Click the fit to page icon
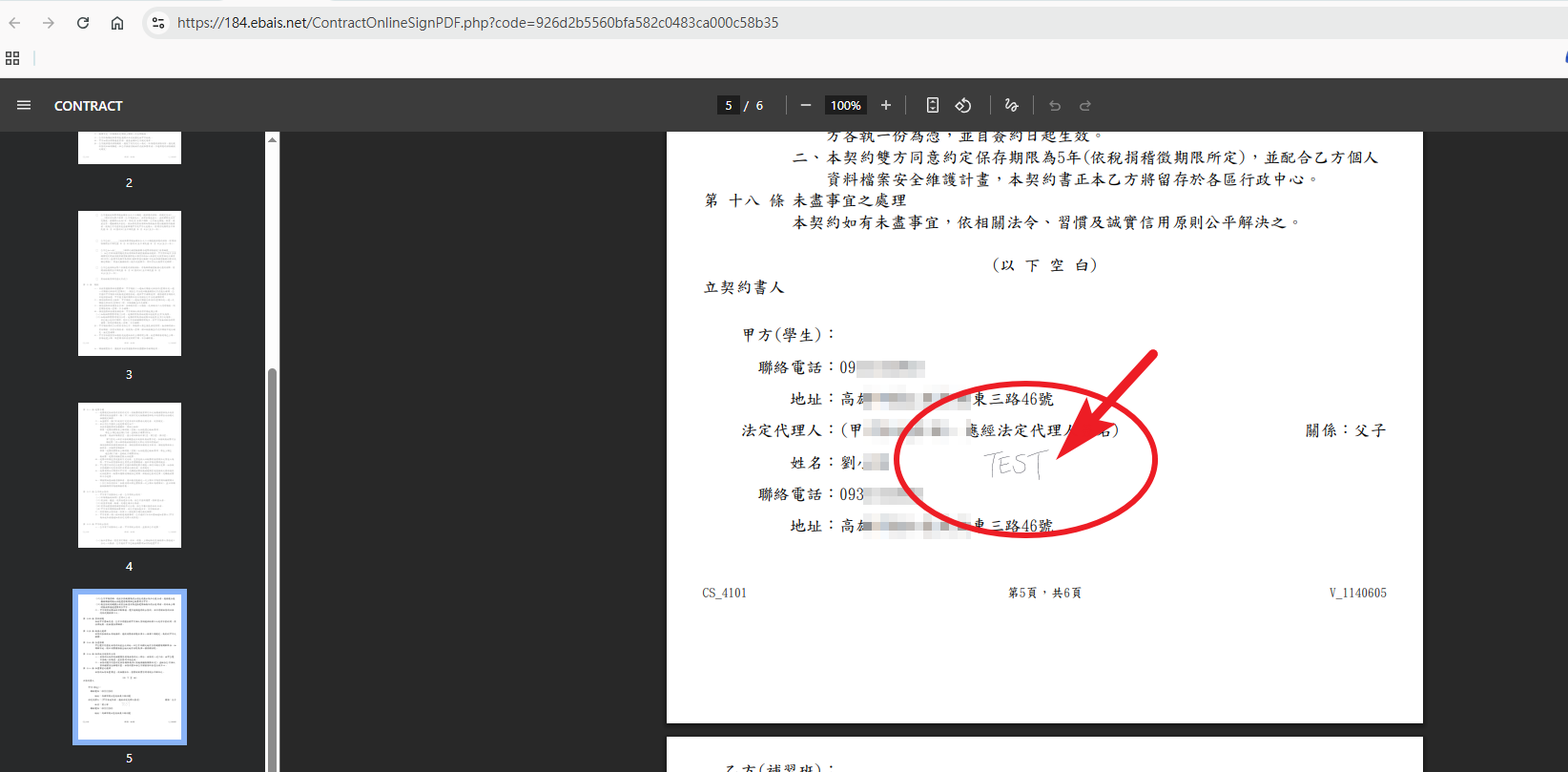1568x772 pixels. tap(933, 105)
